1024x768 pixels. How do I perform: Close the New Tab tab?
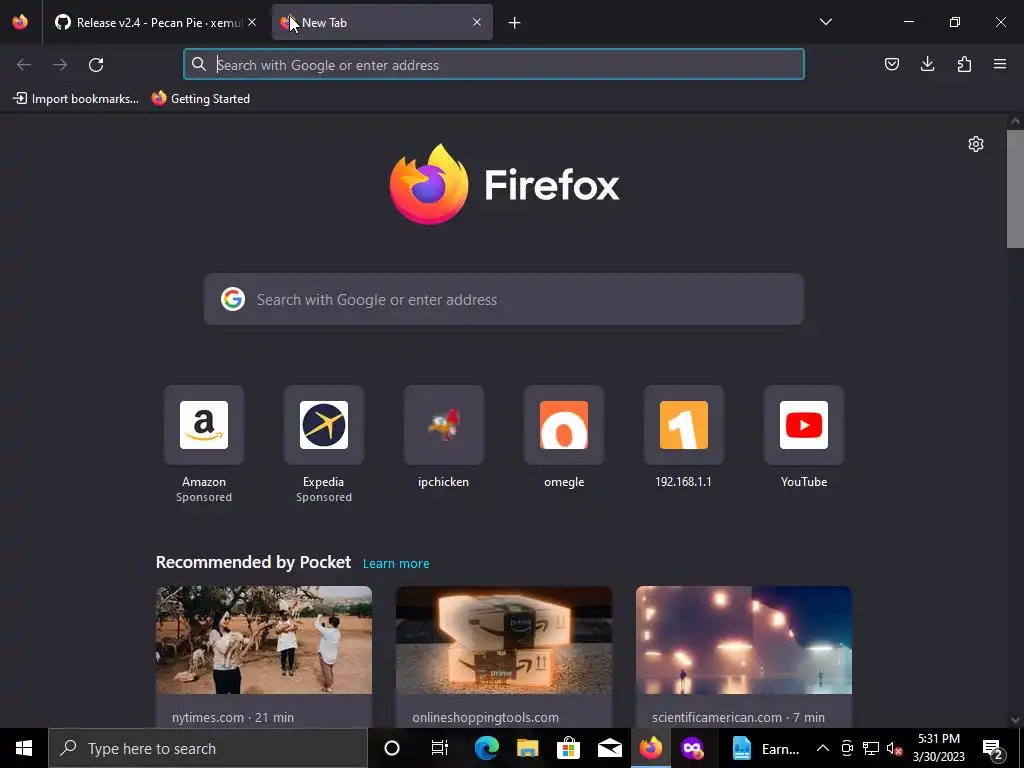coord(477,22)
